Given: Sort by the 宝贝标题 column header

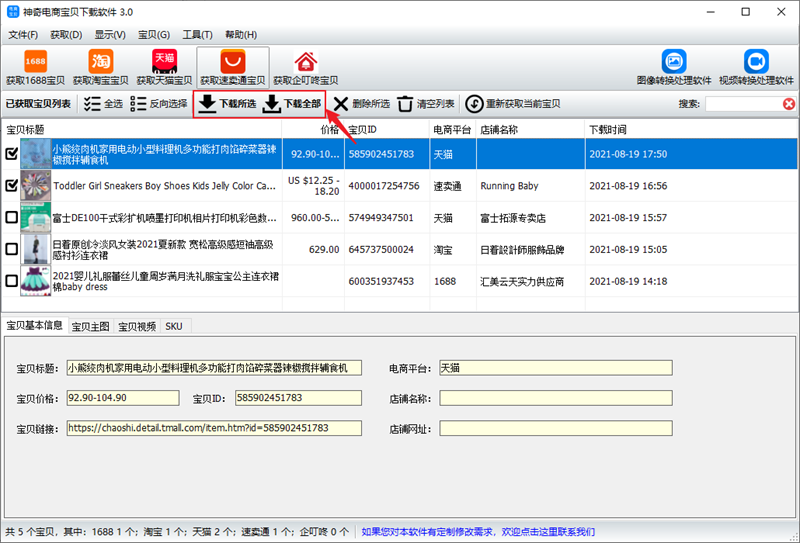Looking at the screenshot, I should (142, 130).
